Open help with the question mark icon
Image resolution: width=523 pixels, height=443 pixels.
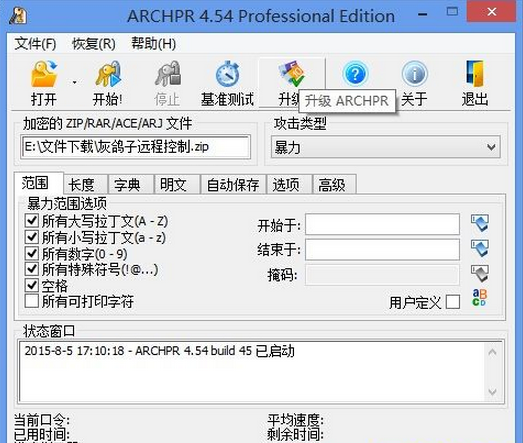point(355,74)
